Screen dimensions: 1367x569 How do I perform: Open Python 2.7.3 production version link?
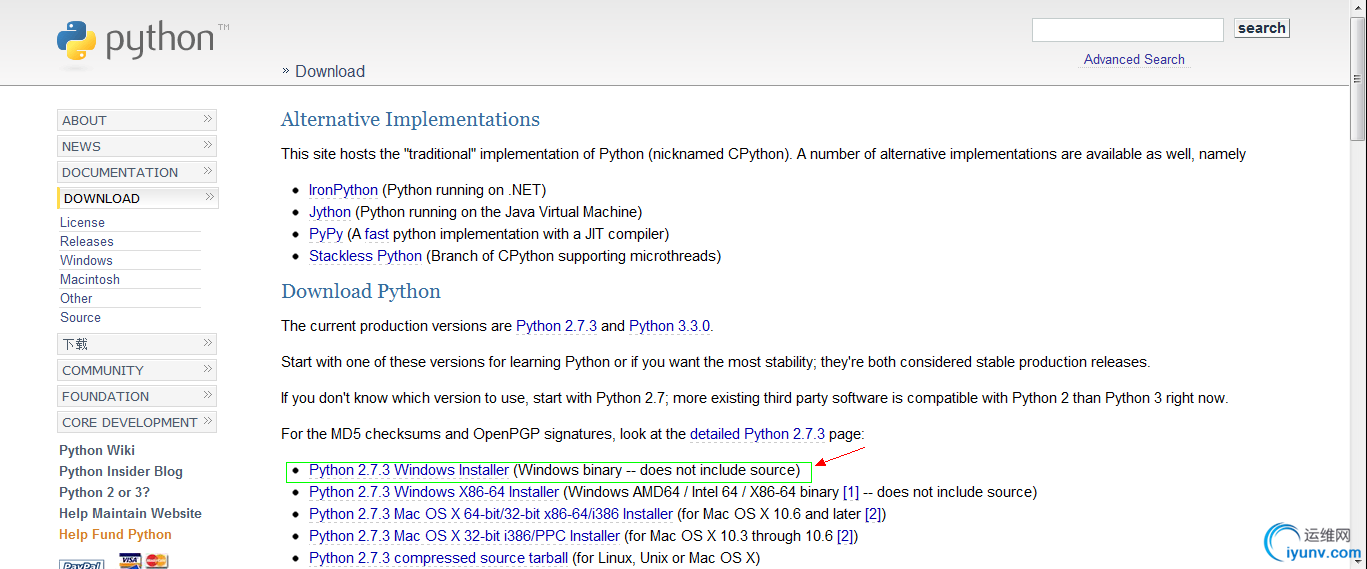click(556, 326)
